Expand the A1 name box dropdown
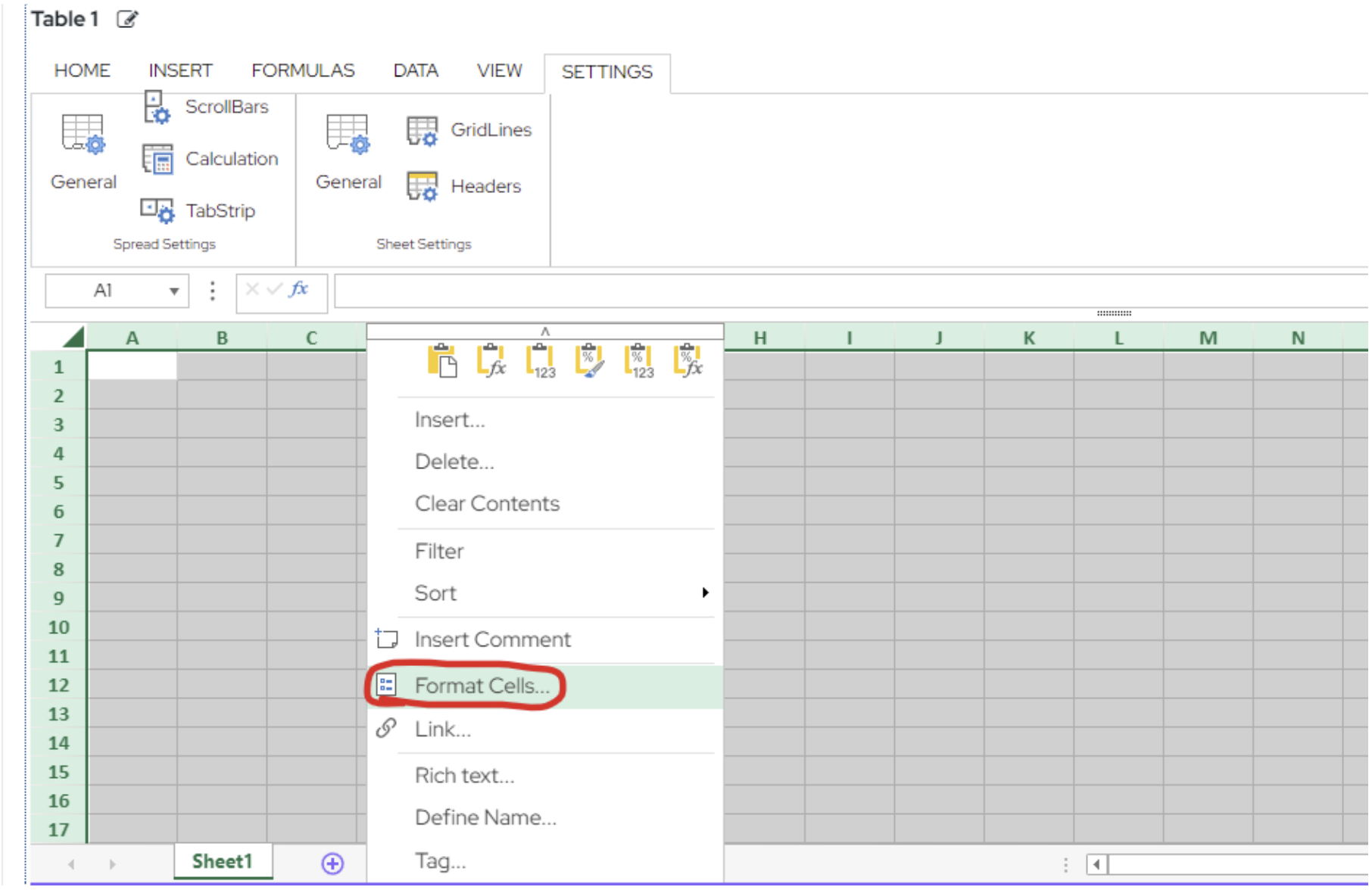 coord(174,291)
